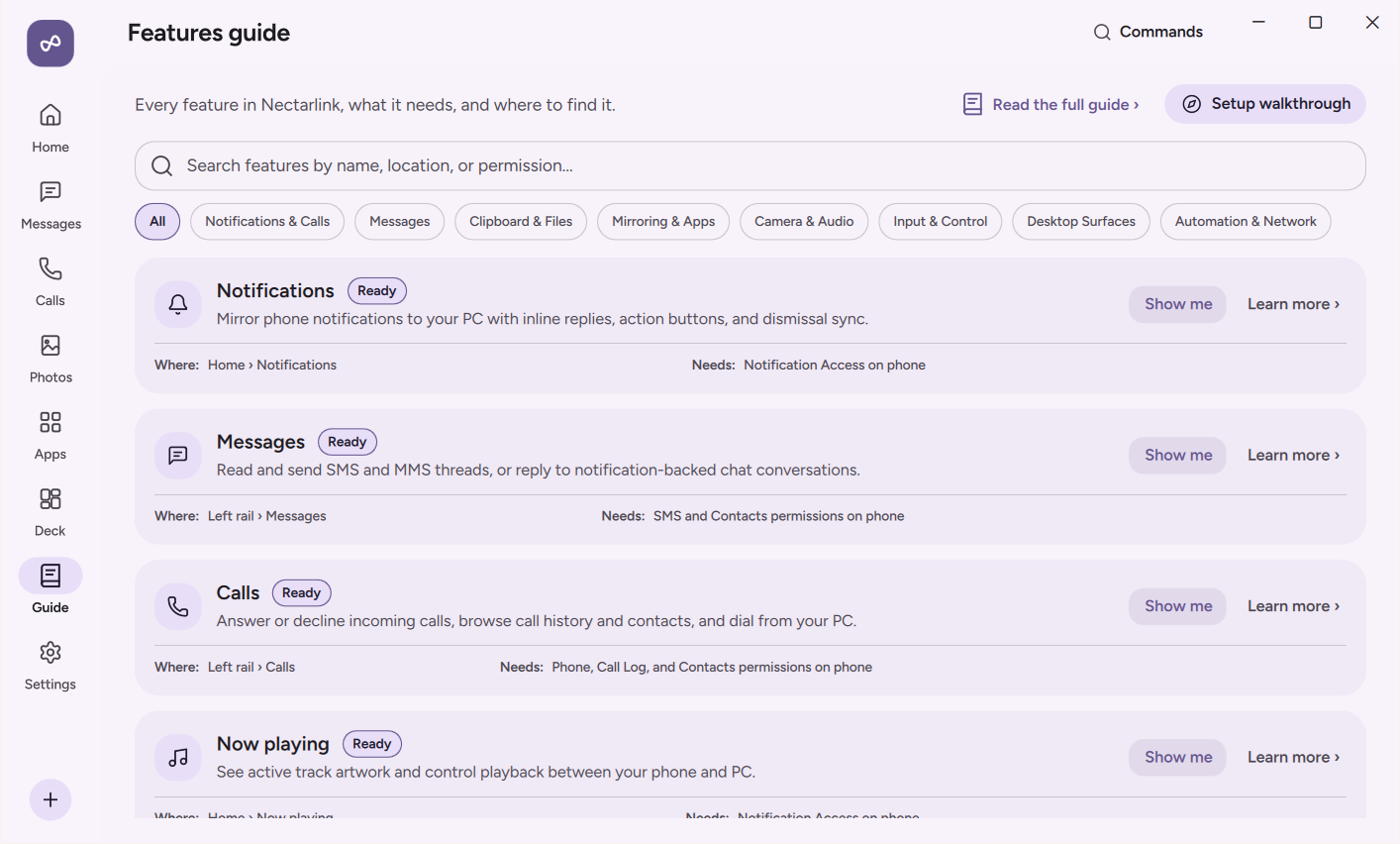This screenshot has width=1400, height=844.
Task: Filter by Notifications & Calls
Action: point(267,222)
